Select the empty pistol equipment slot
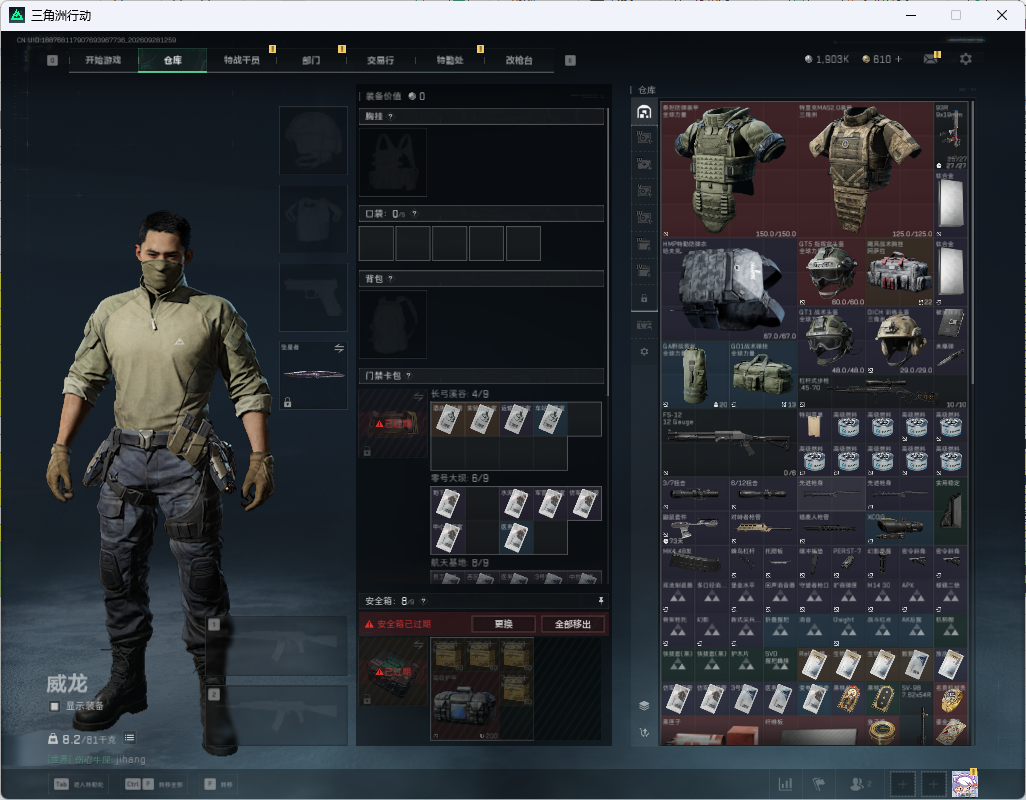Viewport: 1026px width, 800px height. pos(313,298)
